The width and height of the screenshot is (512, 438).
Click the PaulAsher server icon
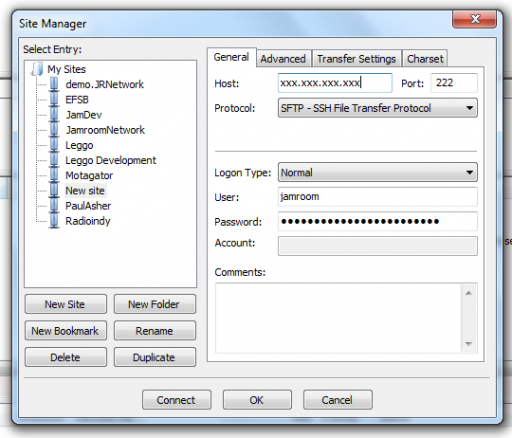pyautogui.click(x=54, y=206)
